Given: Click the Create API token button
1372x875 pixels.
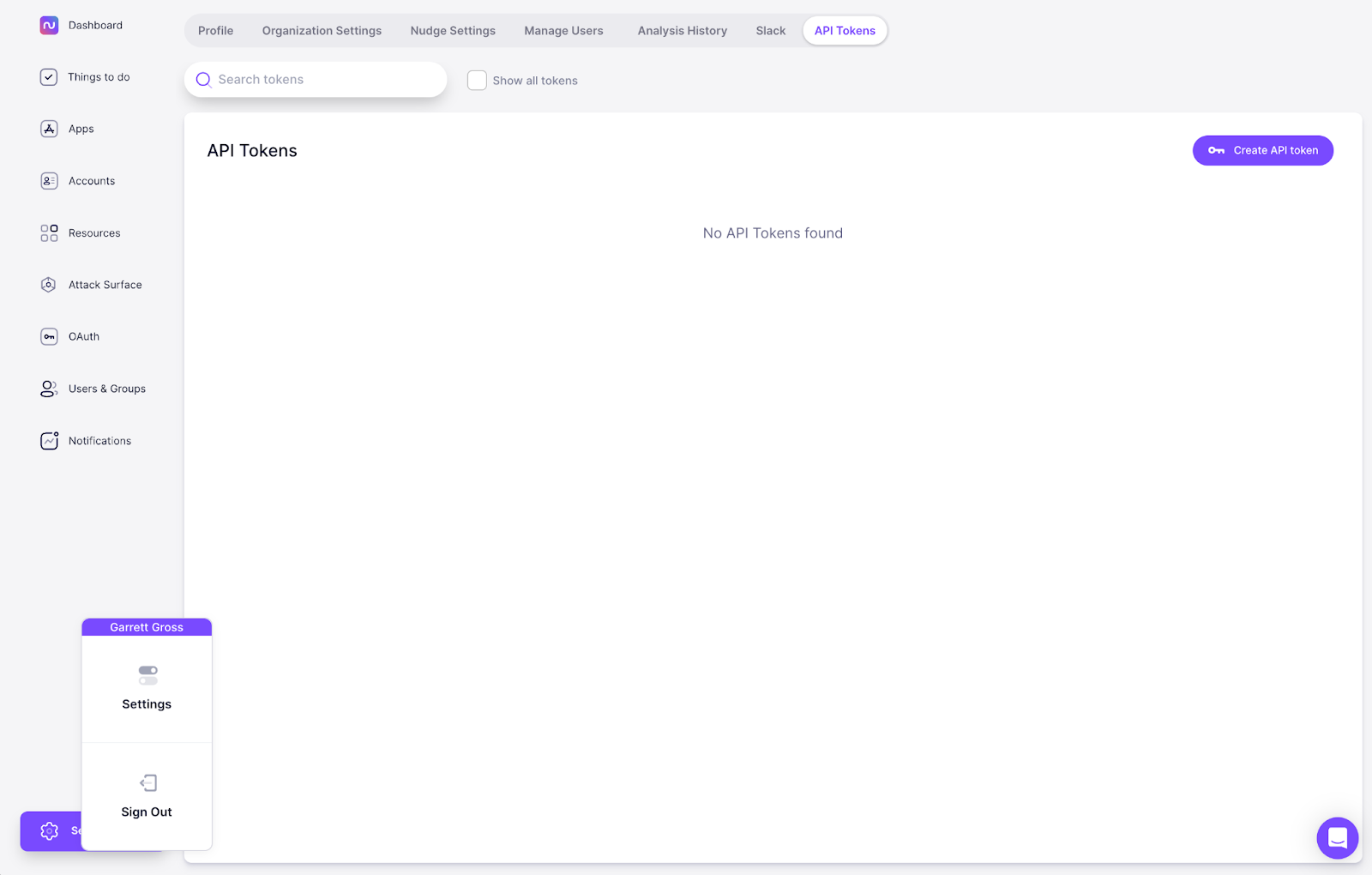Looking at the screenshot, I should [x=1262, y=151].
